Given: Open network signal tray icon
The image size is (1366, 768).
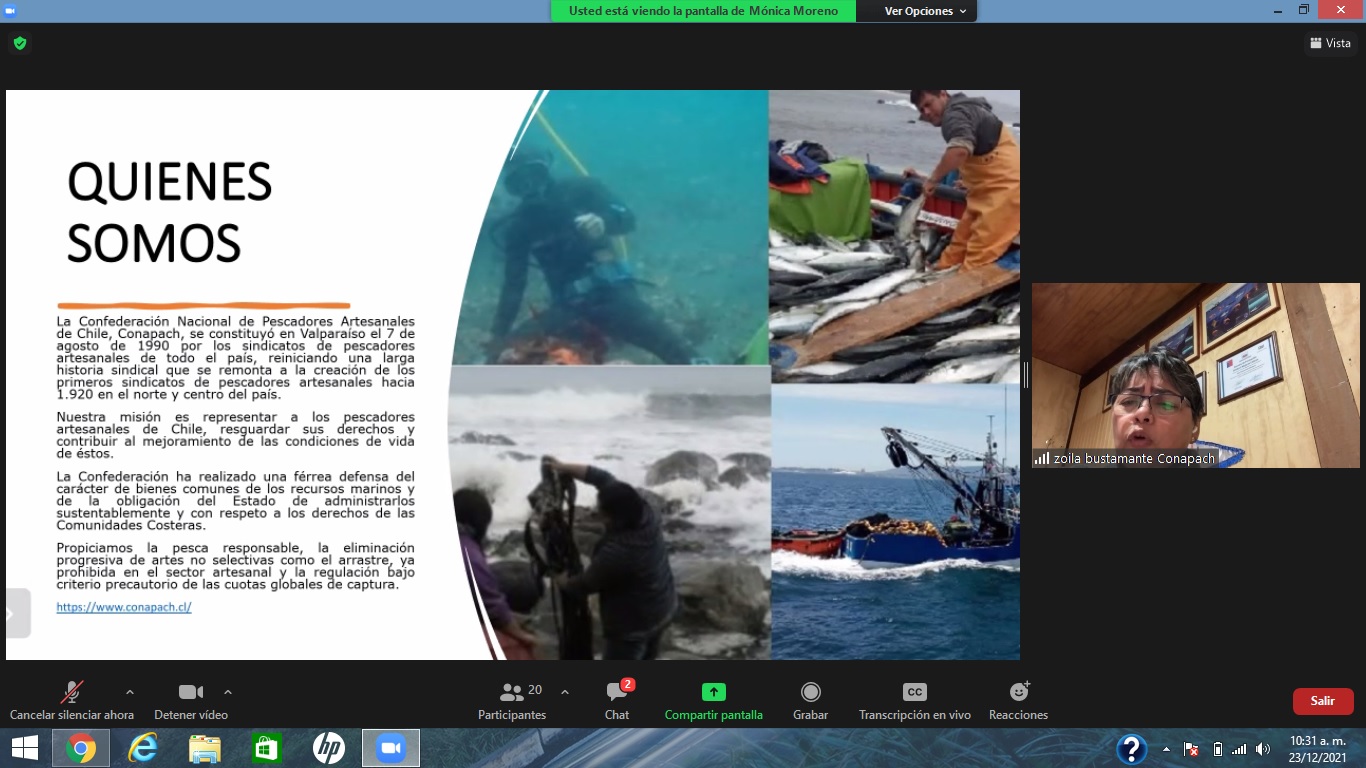Looking at the screenshot, I should coord(1240,749).
